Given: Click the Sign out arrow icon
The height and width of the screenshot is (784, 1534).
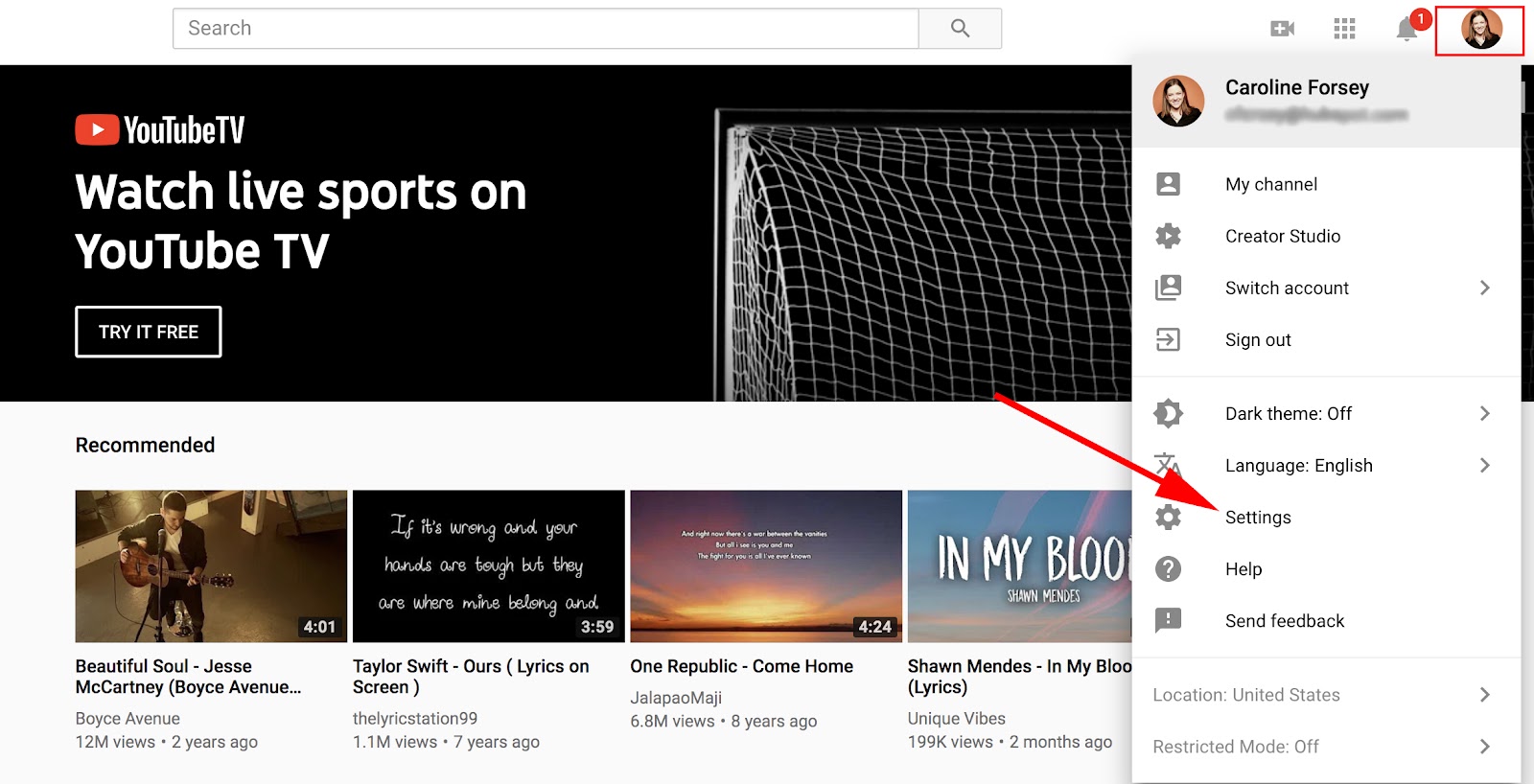Looking at the screenshot, I should [1168, 339].
